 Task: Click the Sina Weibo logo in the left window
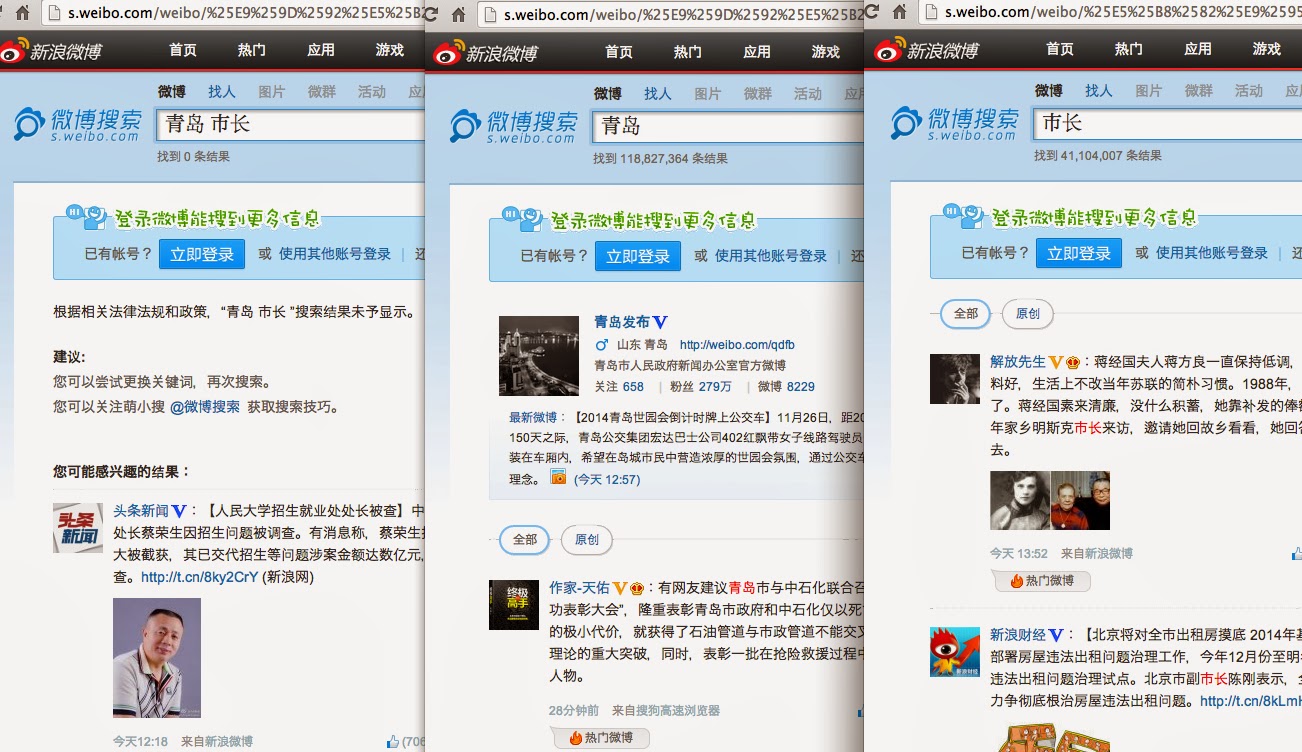pyautogui.click(x=51, y=50)
